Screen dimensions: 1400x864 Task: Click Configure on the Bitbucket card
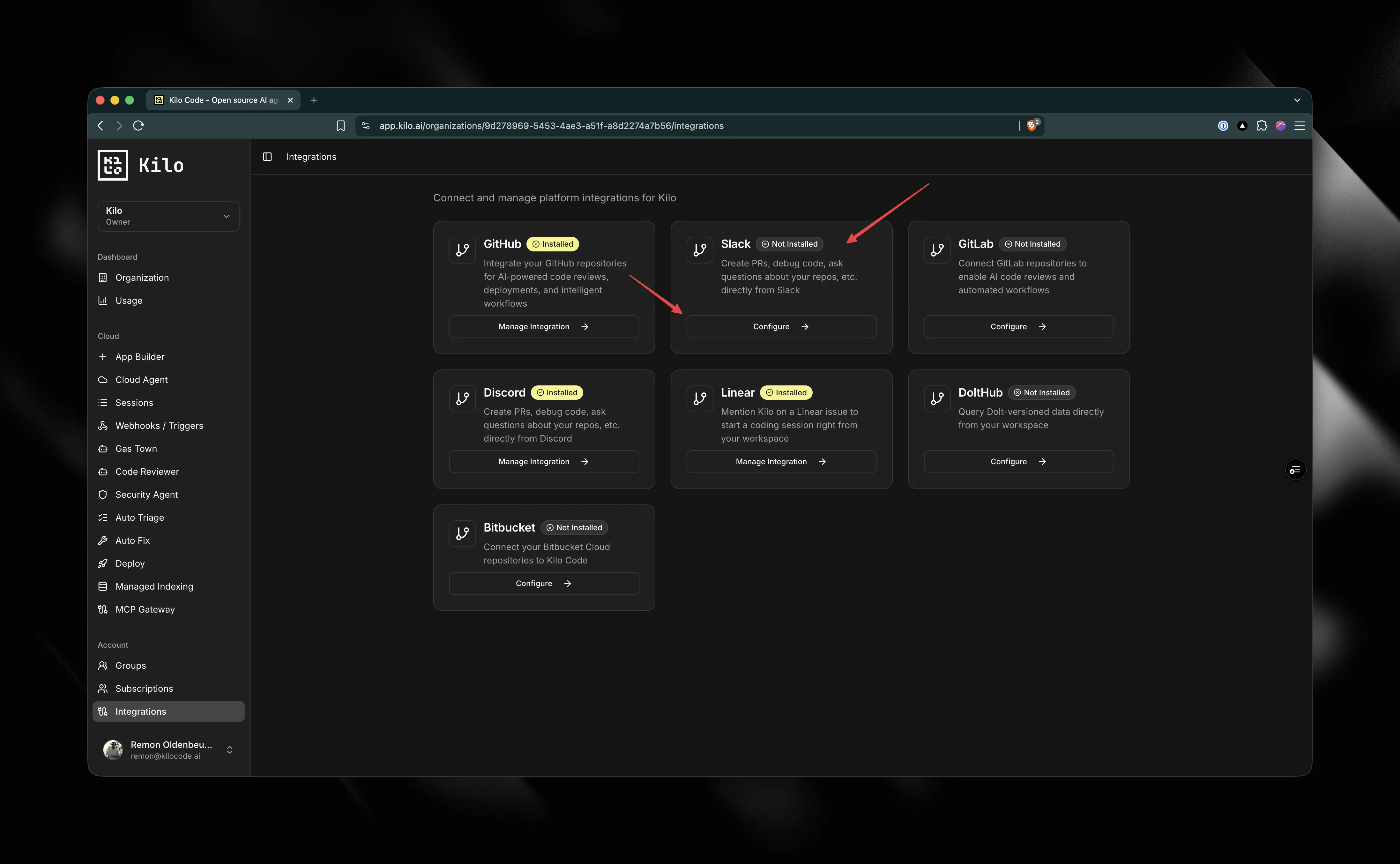544,584
